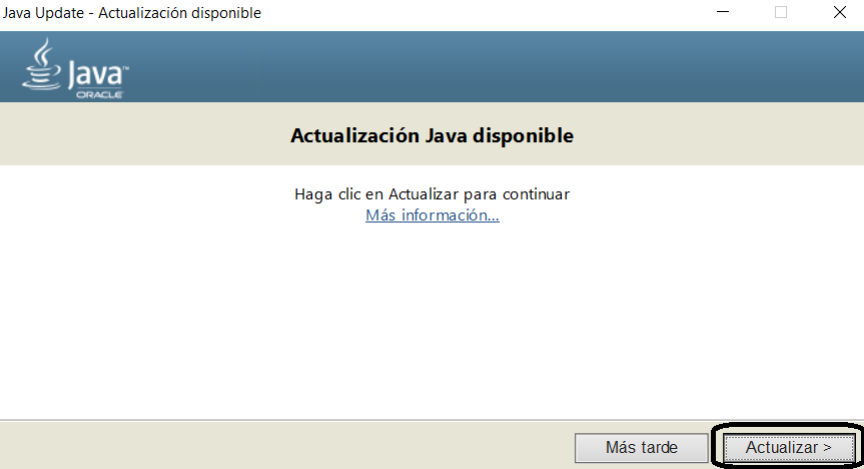The image size is (864, 469).
Task: Click the 'Actualización disponible' part of title bar
Action: point(180,13)
